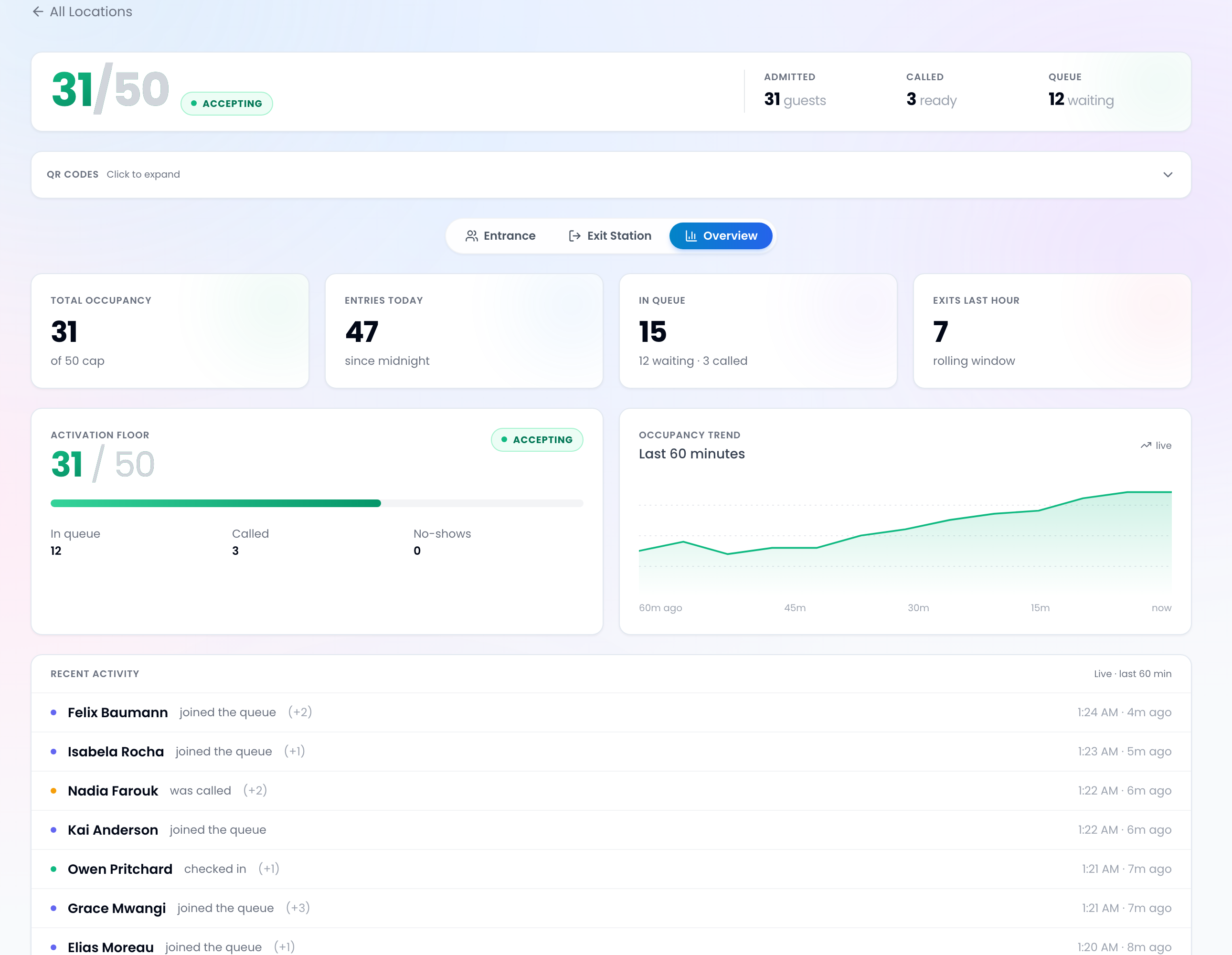Click the 12 waiting · 3 called subtitle
Viewport: 1232px width, 955px height.
[693, 361]
